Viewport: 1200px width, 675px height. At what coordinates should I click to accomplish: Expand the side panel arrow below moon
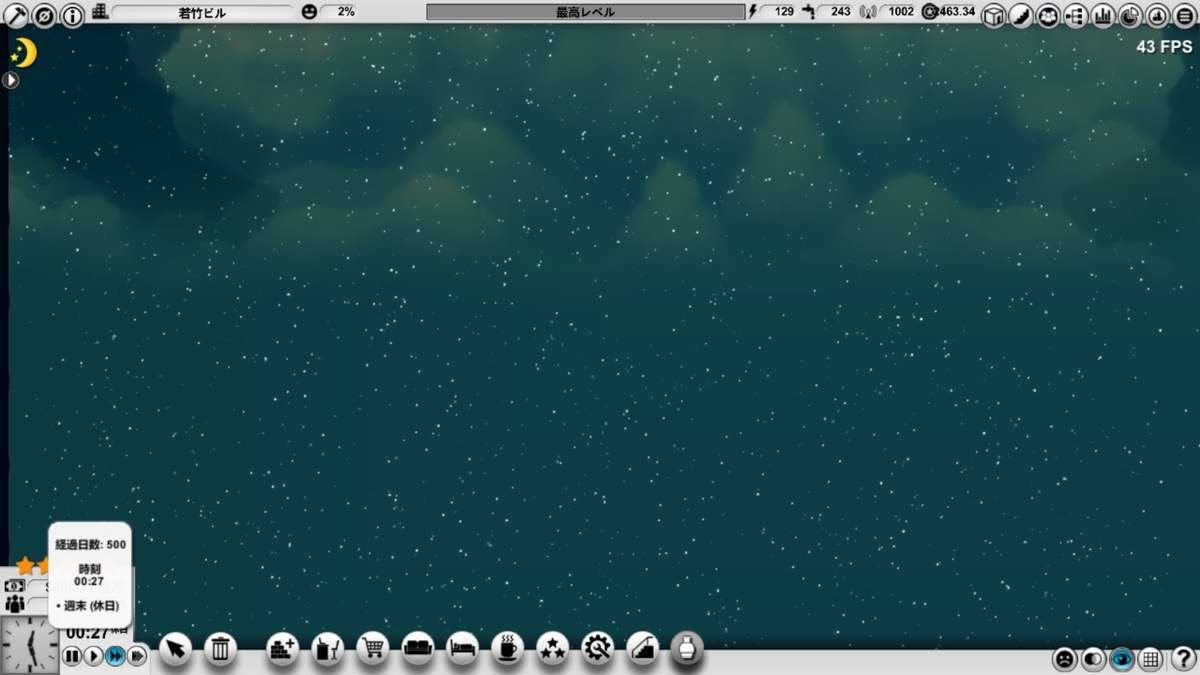tap(10, 80)
